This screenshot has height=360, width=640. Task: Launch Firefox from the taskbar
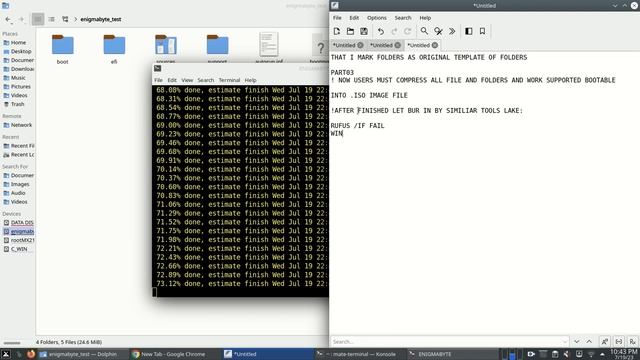tap(31, 354)
